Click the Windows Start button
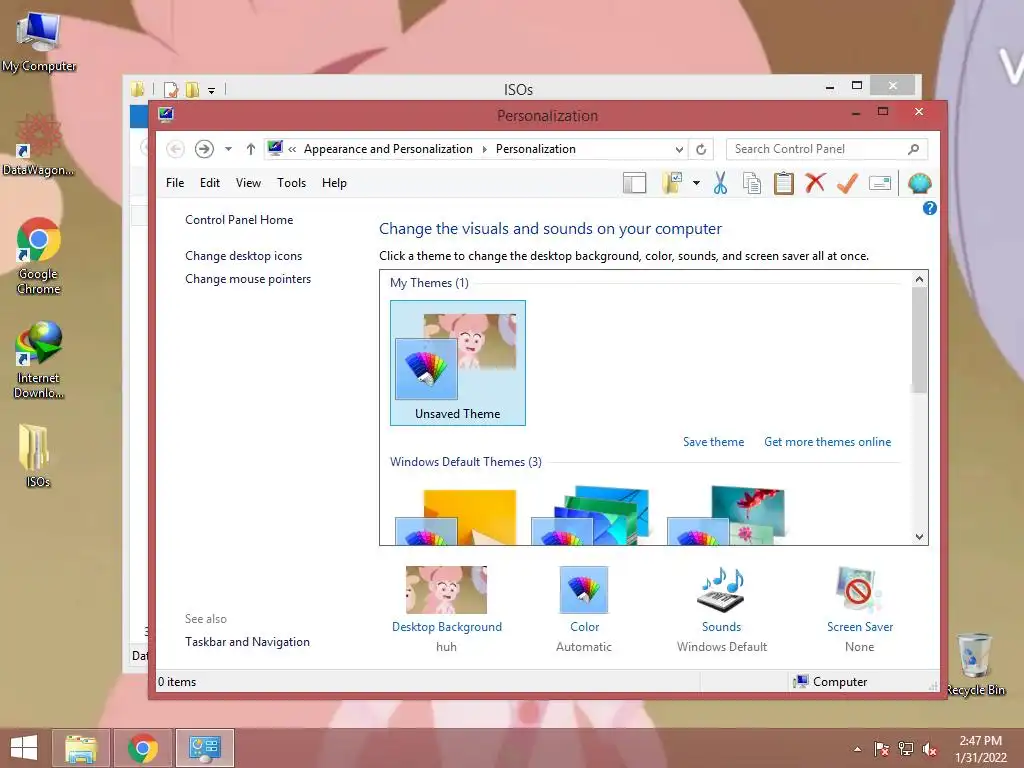Image resolution: width=1024 pixels, height=768 pixels. click(24, 748)
